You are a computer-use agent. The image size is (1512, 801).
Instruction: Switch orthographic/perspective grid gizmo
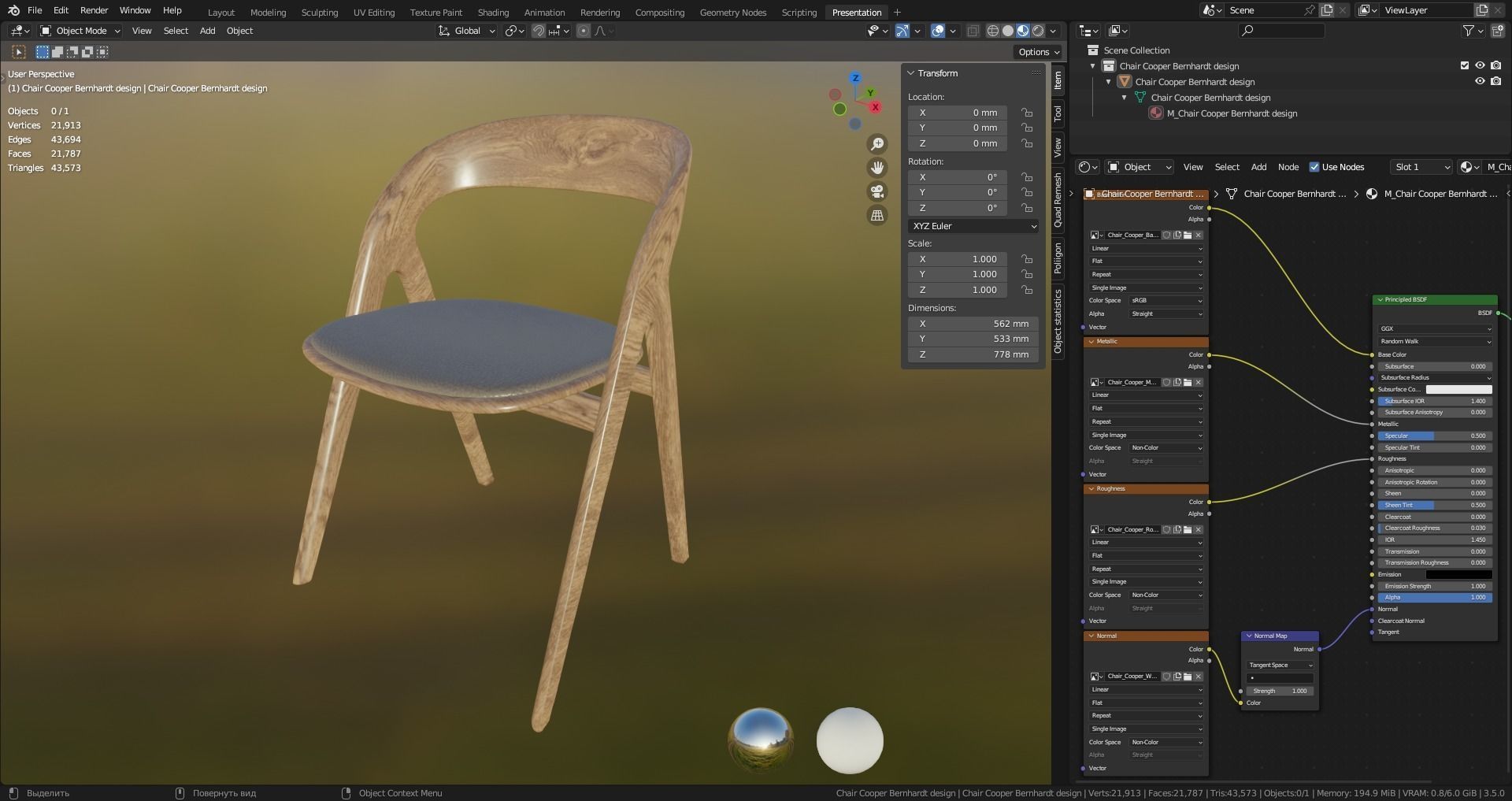point(877,215)
